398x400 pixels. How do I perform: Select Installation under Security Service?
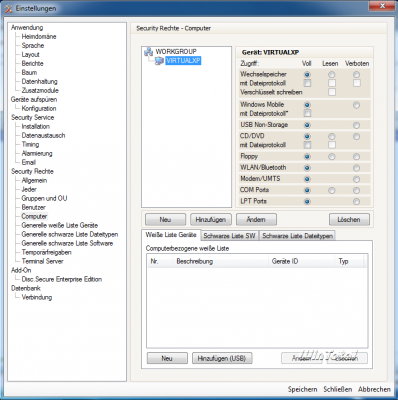(36, 127)
